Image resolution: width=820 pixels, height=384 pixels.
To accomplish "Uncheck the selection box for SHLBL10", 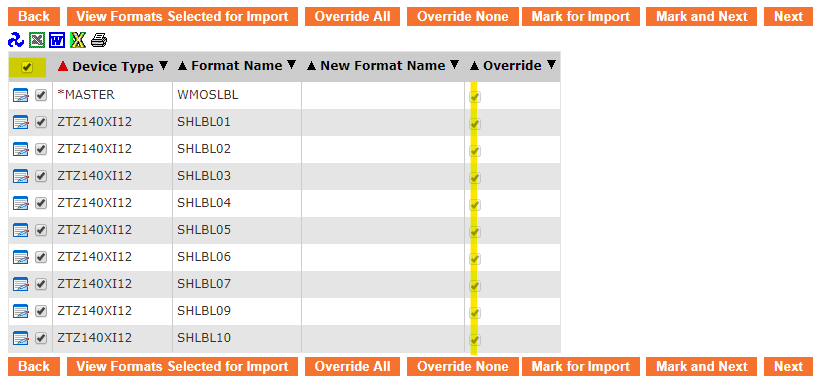I will (41, 338).
